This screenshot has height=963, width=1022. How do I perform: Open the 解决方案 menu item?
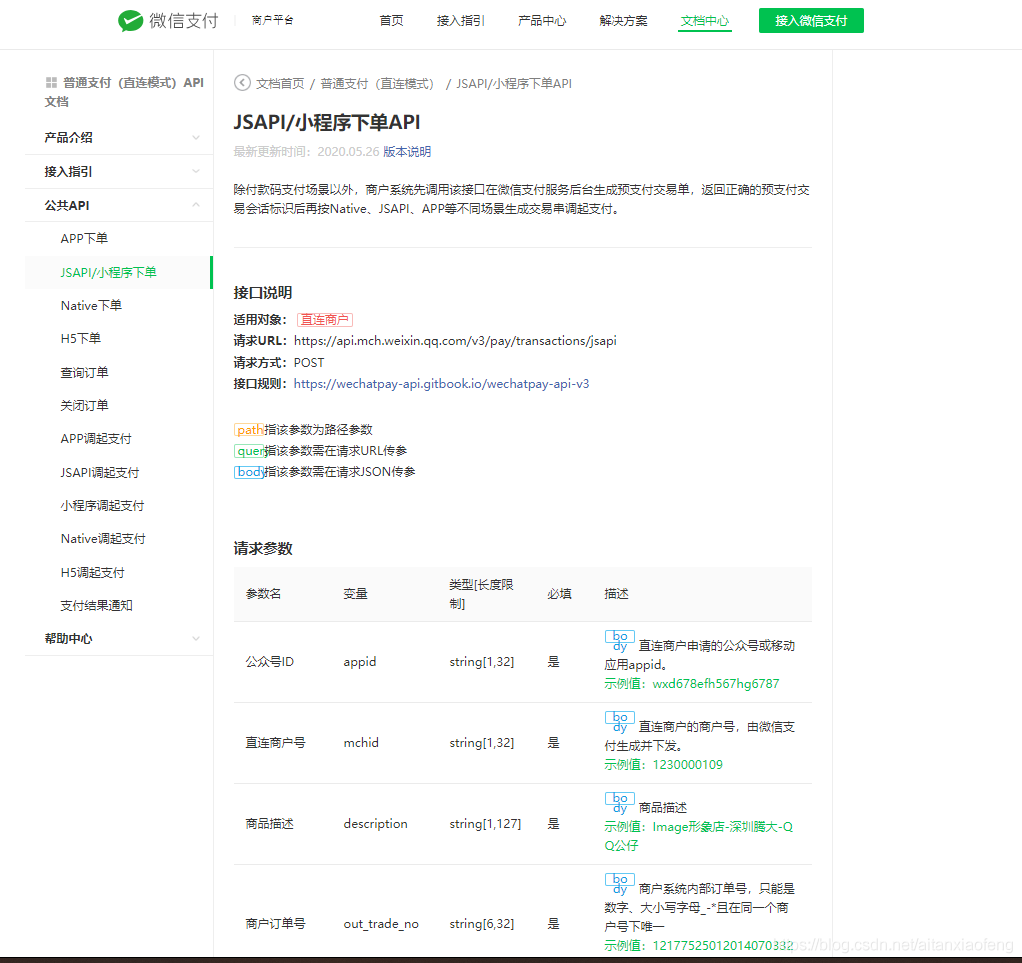[x=624, y=20]
